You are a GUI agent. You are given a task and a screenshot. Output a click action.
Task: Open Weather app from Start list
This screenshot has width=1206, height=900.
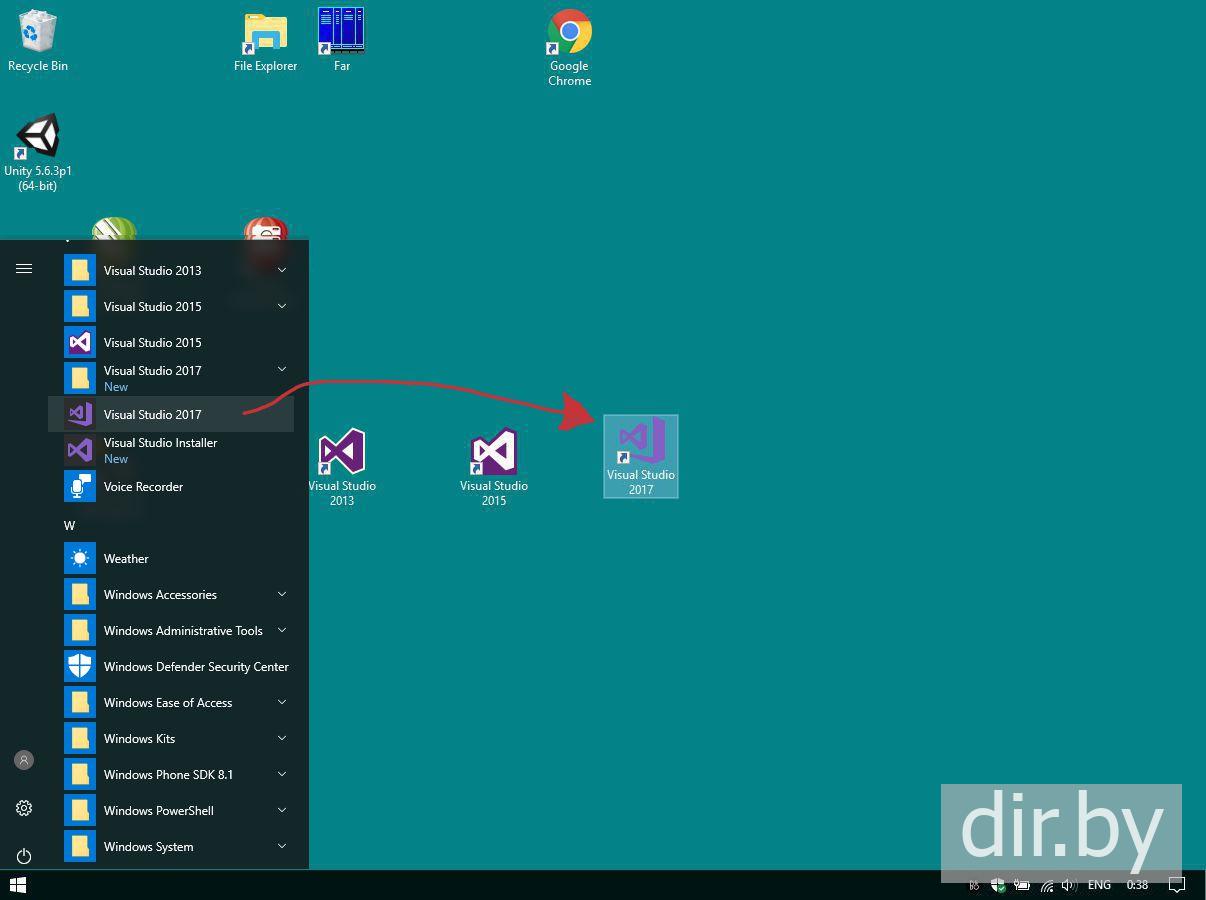coord(171,558)
